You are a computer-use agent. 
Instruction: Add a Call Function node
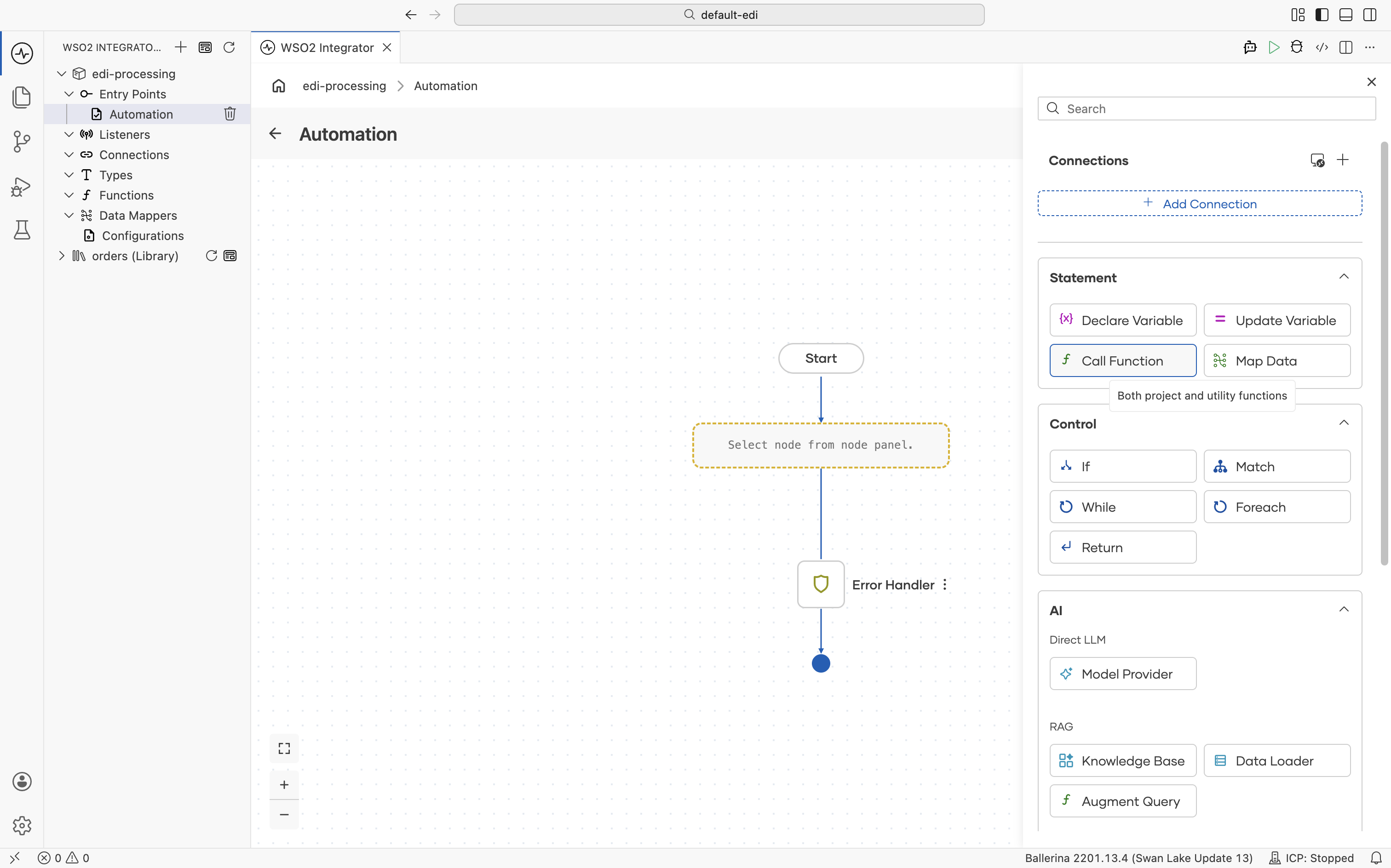point(1123,360)
